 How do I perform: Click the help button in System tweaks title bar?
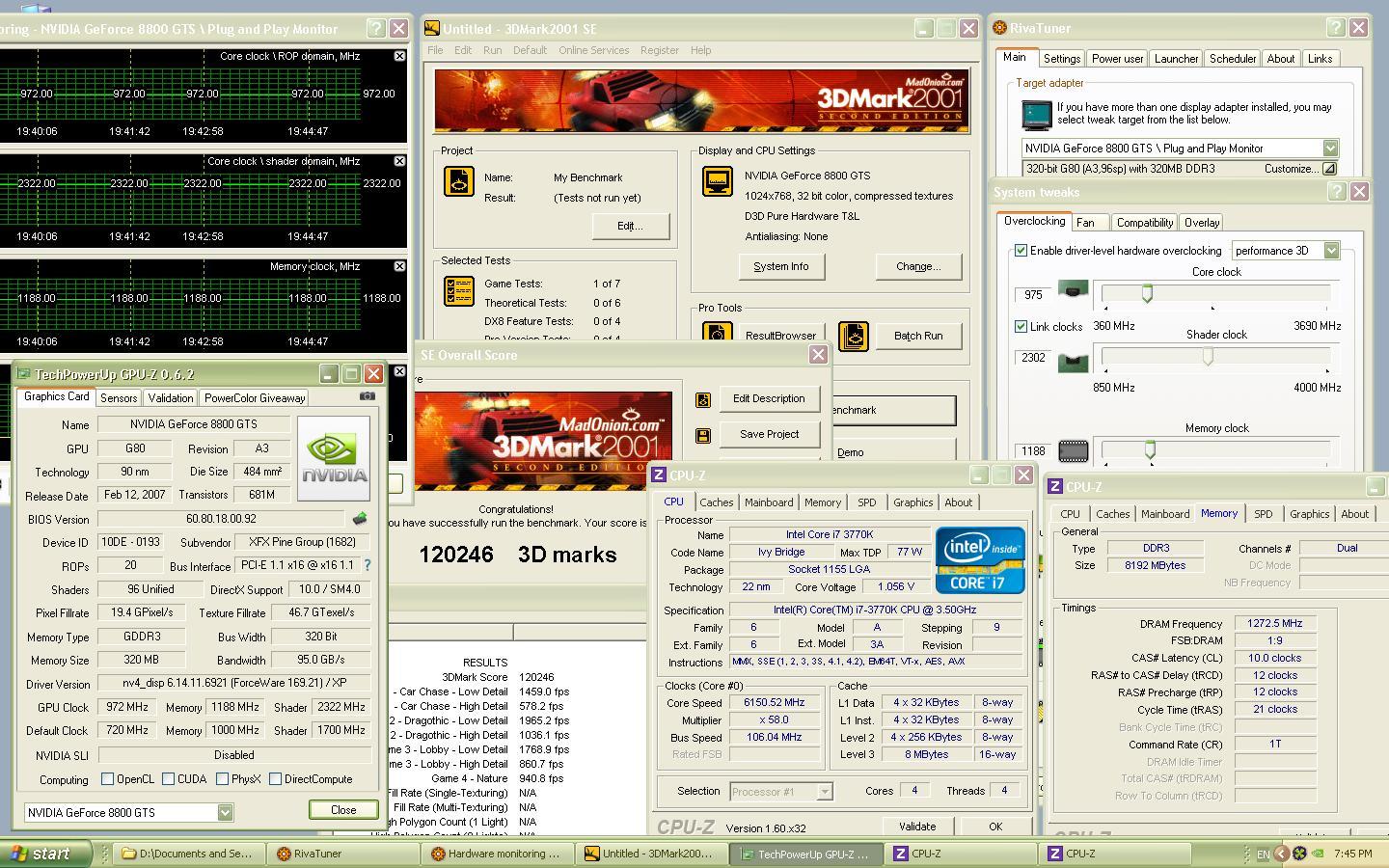[x=1337, y=191]
